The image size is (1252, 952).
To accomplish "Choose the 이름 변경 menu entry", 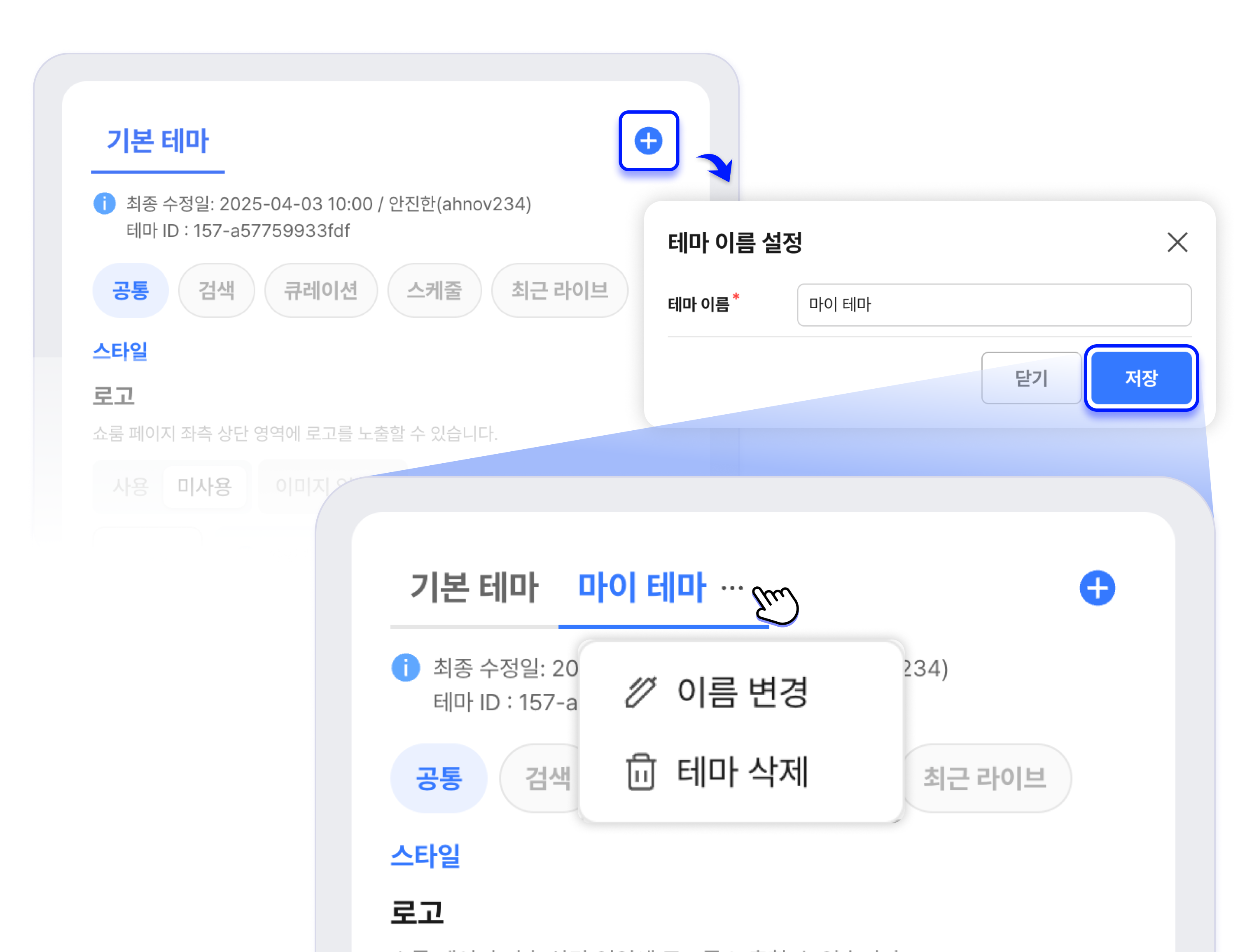I will [743, 692].
